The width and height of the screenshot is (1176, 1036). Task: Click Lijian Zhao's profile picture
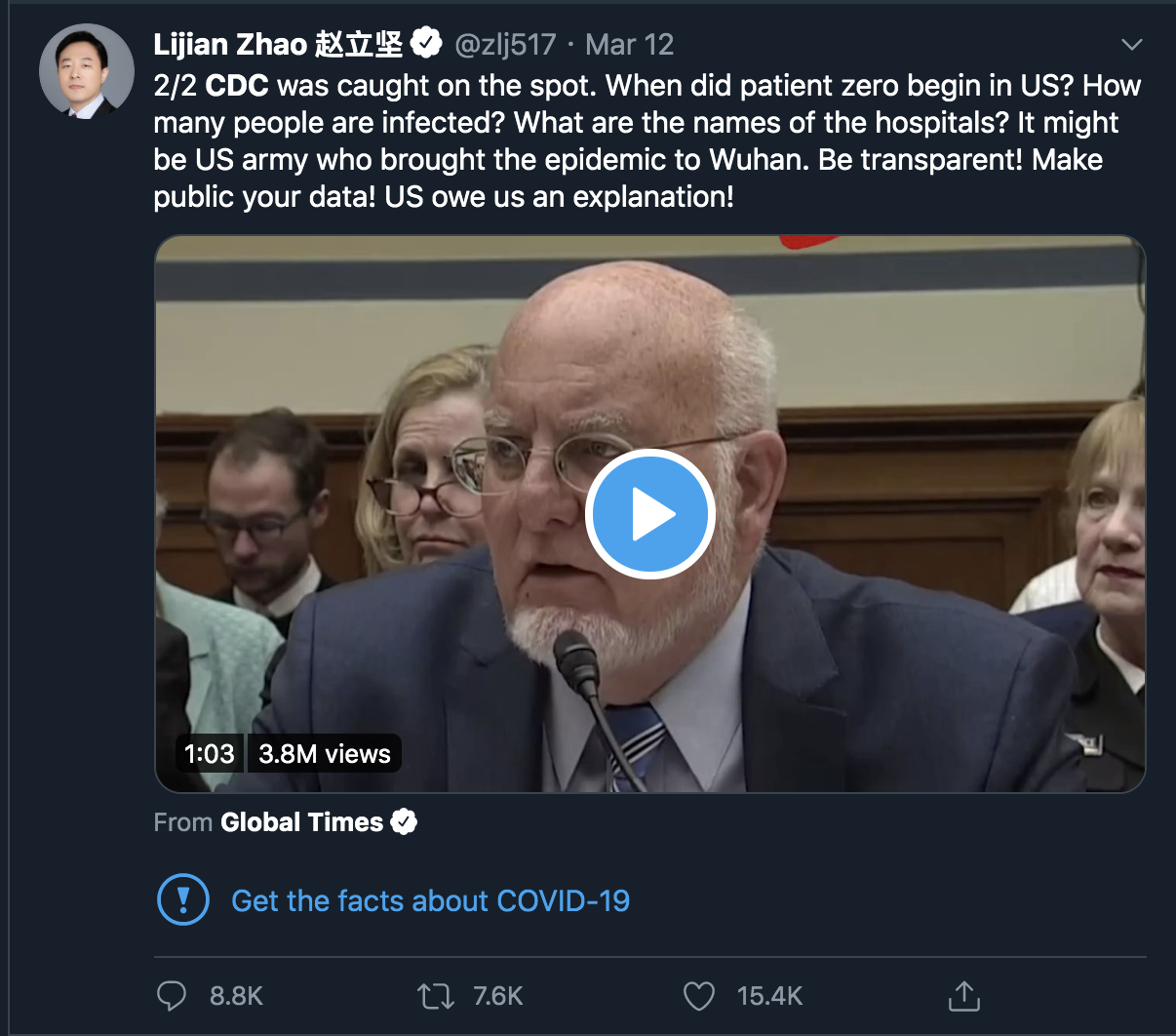point(86,70)
